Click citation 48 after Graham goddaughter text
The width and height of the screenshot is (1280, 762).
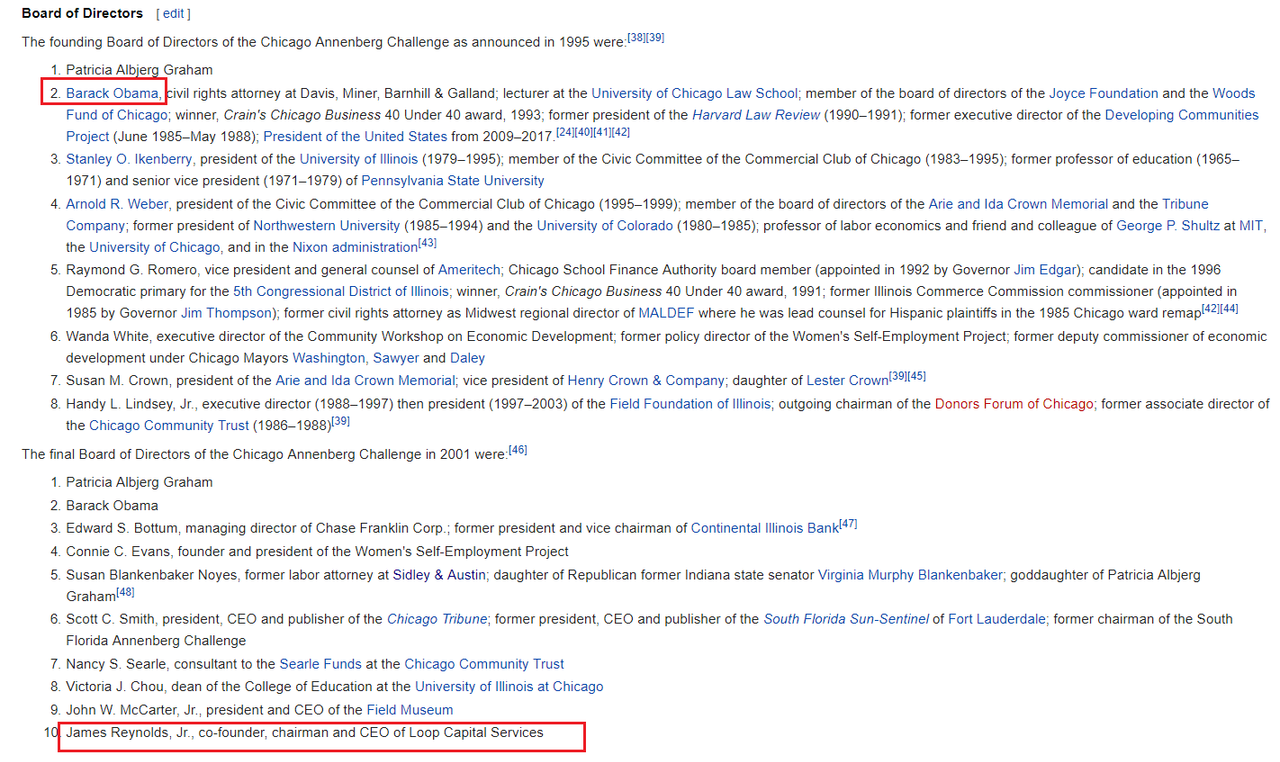point(126,592)
